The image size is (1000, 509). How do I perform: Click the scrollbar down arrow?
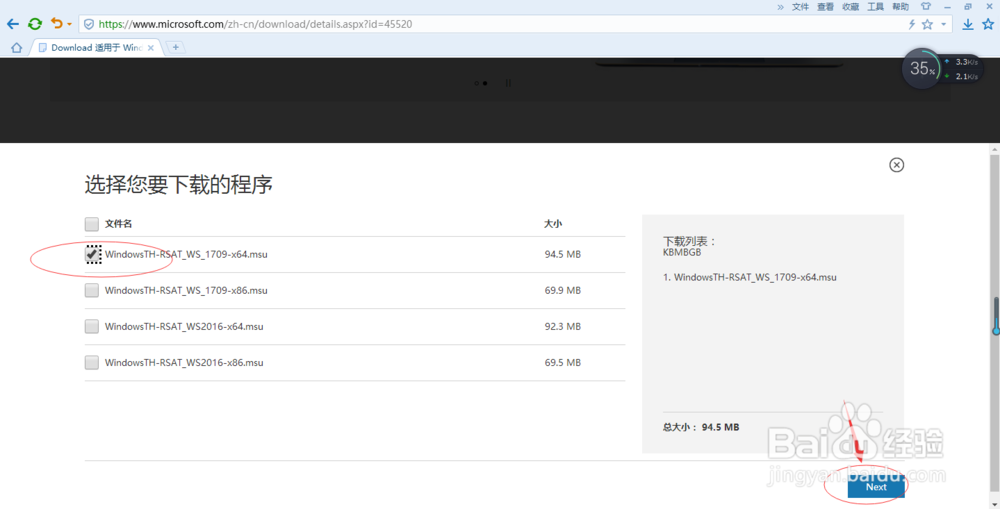pos(996,503)
